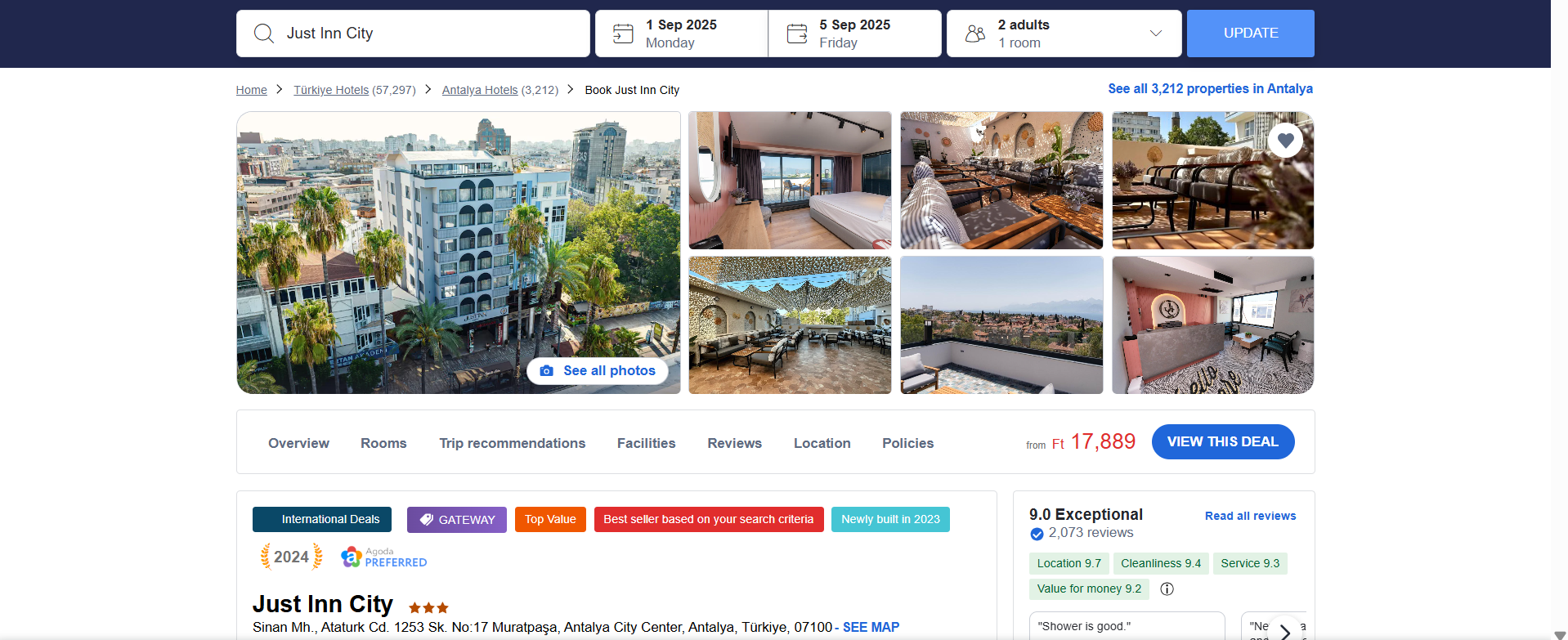The image size is (1568, 640).
Task: Open check-in calendar icon for 1 Sep
Action: [623, 34]
